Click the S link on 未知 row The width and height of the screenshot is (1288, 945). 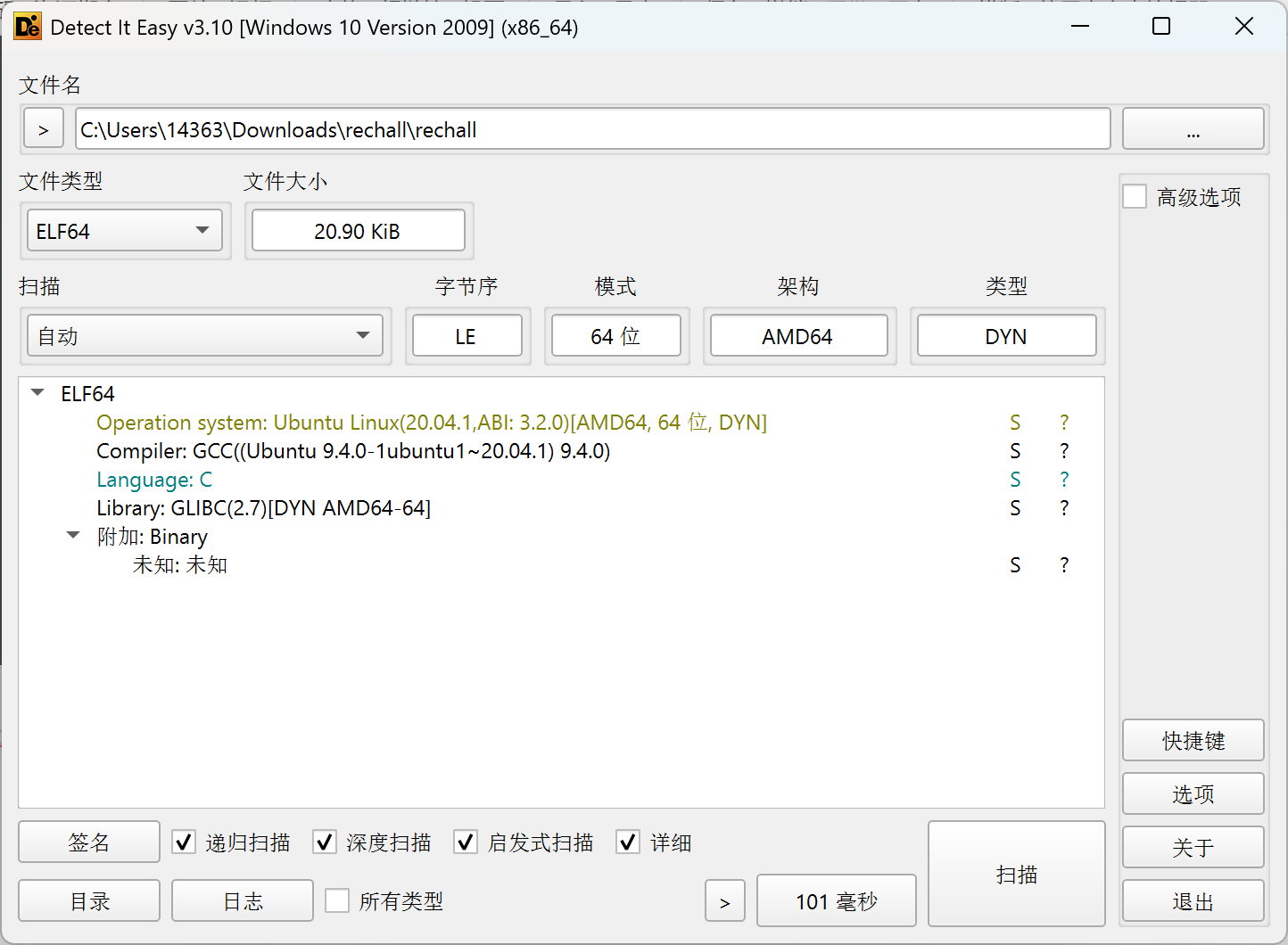click(1015, 565)
